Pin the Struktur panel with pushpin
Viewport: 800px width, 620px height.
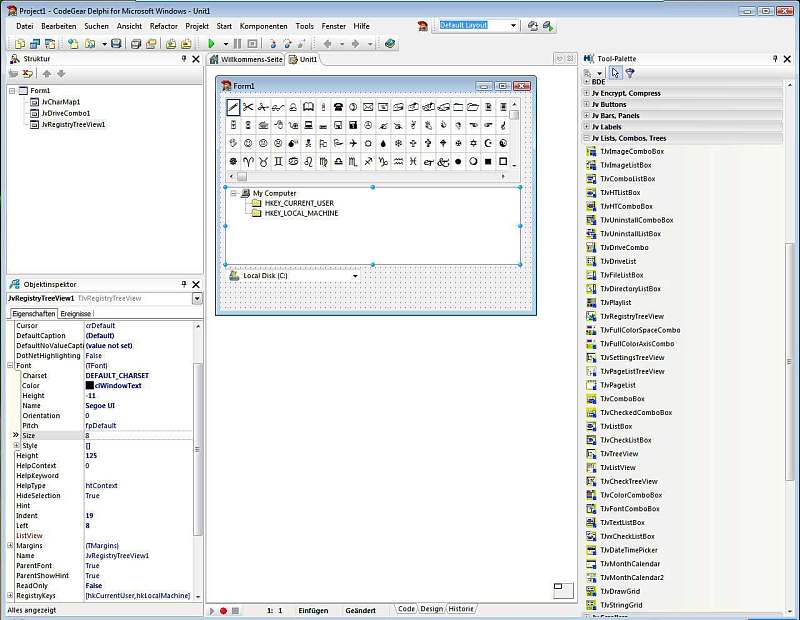pos(183,59)
